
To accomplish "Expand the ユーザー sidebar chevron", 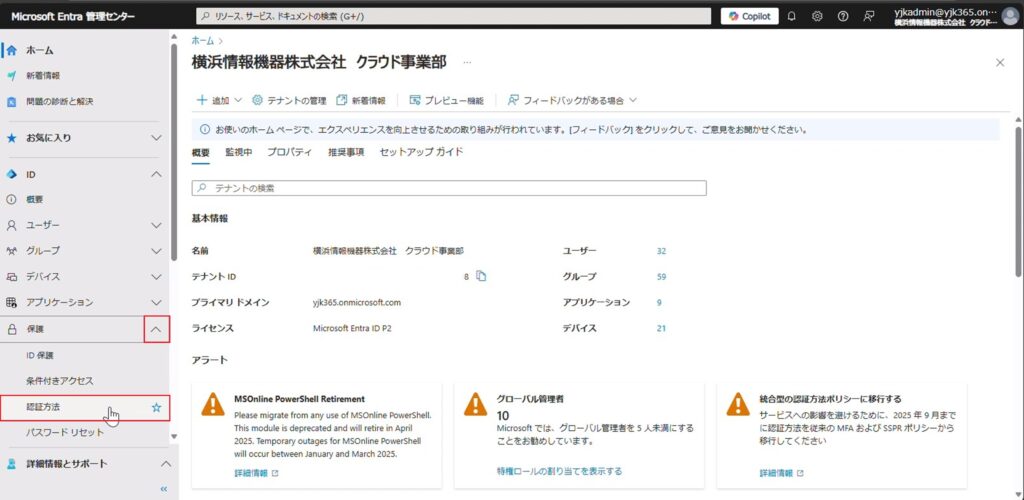I will pyautogui.click(x=156, y=225).
